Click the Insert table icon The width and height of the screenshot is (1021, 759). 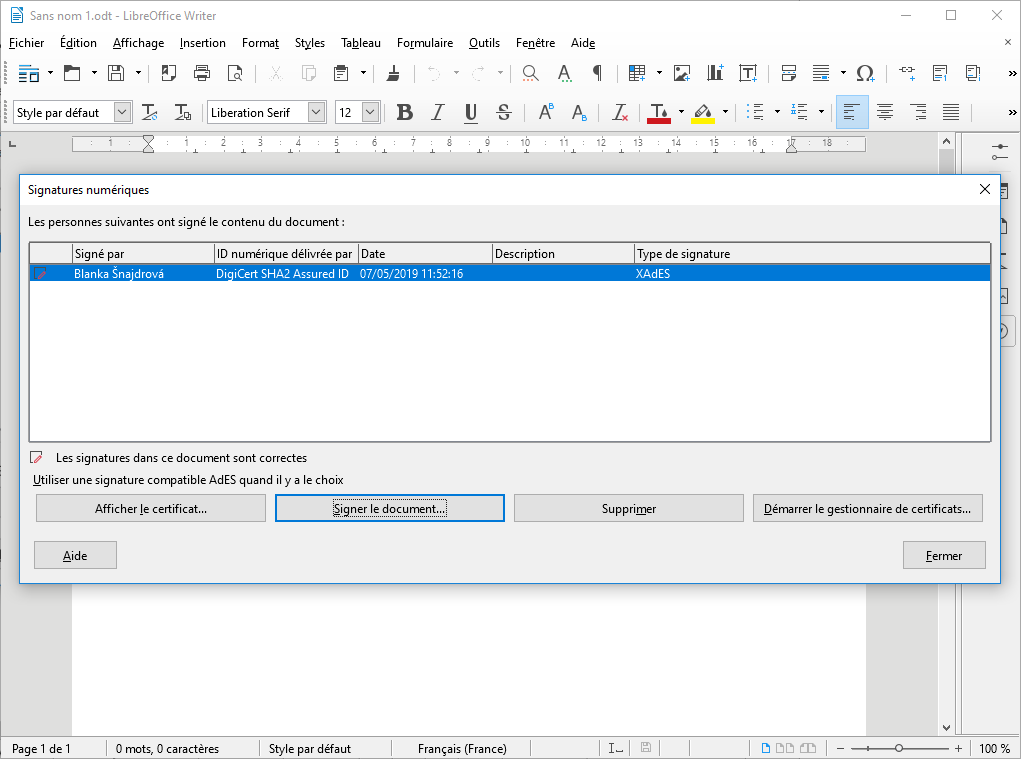pos(637,73)
